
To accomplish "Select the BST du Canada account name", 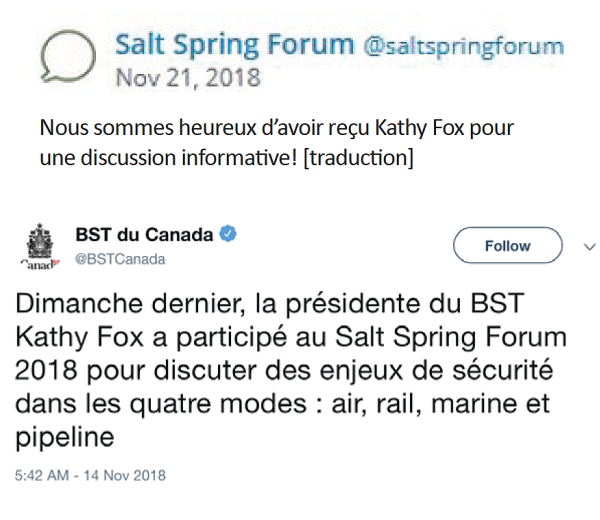I will [x=144, y=235].
